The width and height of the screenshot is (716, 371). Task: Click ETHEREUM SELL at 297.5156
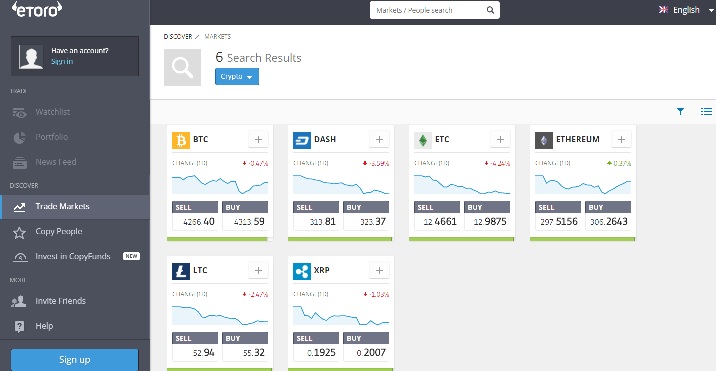558,215
